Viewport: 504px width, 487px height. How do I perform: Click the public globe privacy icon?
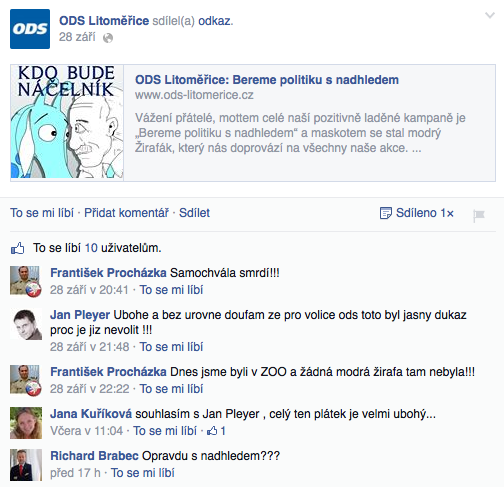pyautogui.click(x=108, y=38)
